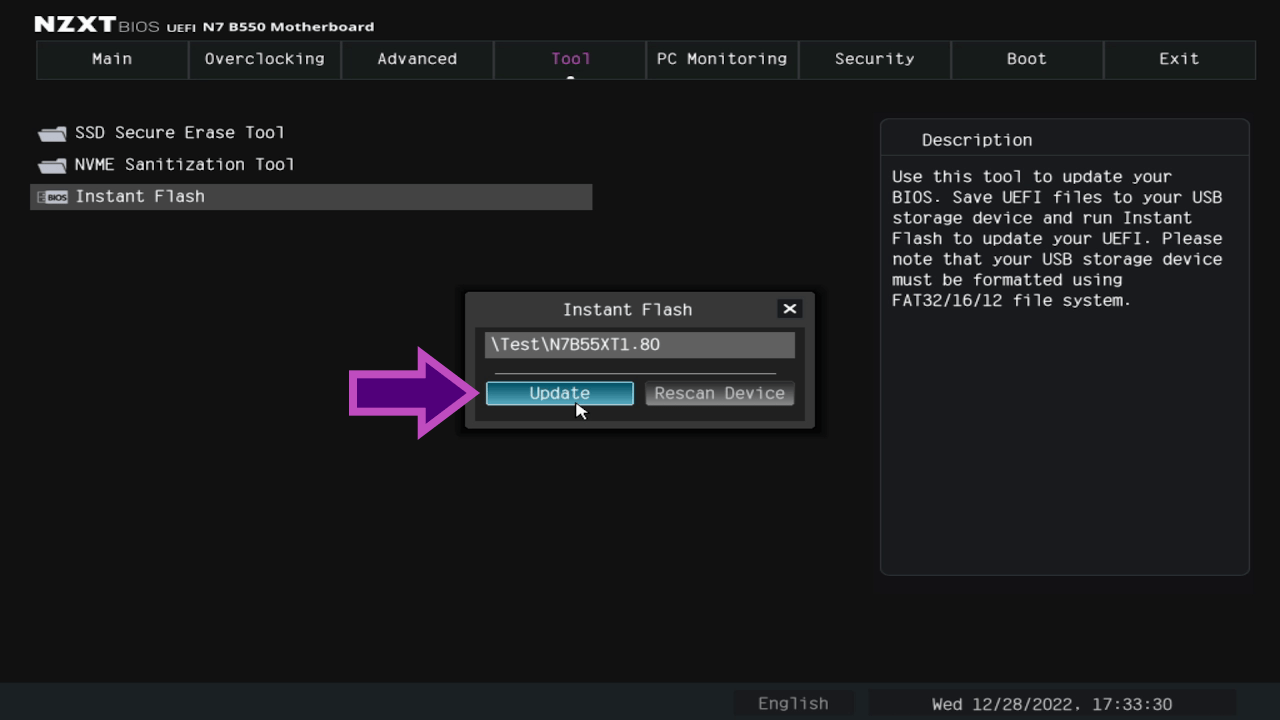Click the Instant Flash dialog title
This screenshot has width=1280, height=720.
pyautogui.click(x=627, y=310)
